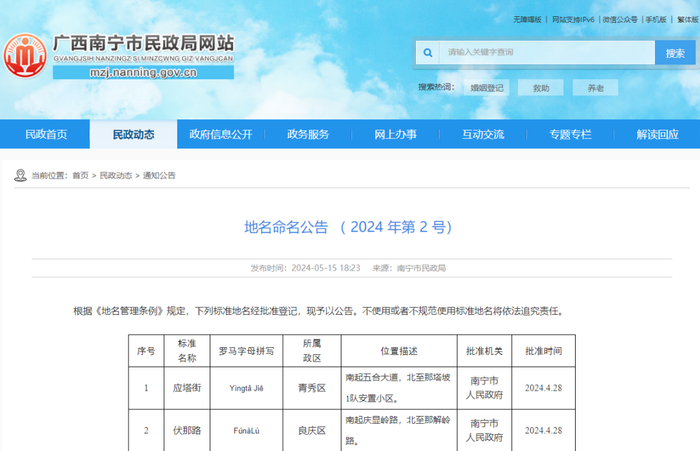Image resolution: width=700 pixels, height=451 pixels.
Task: Focus the keyword search input field
Action: pos(547,53)
